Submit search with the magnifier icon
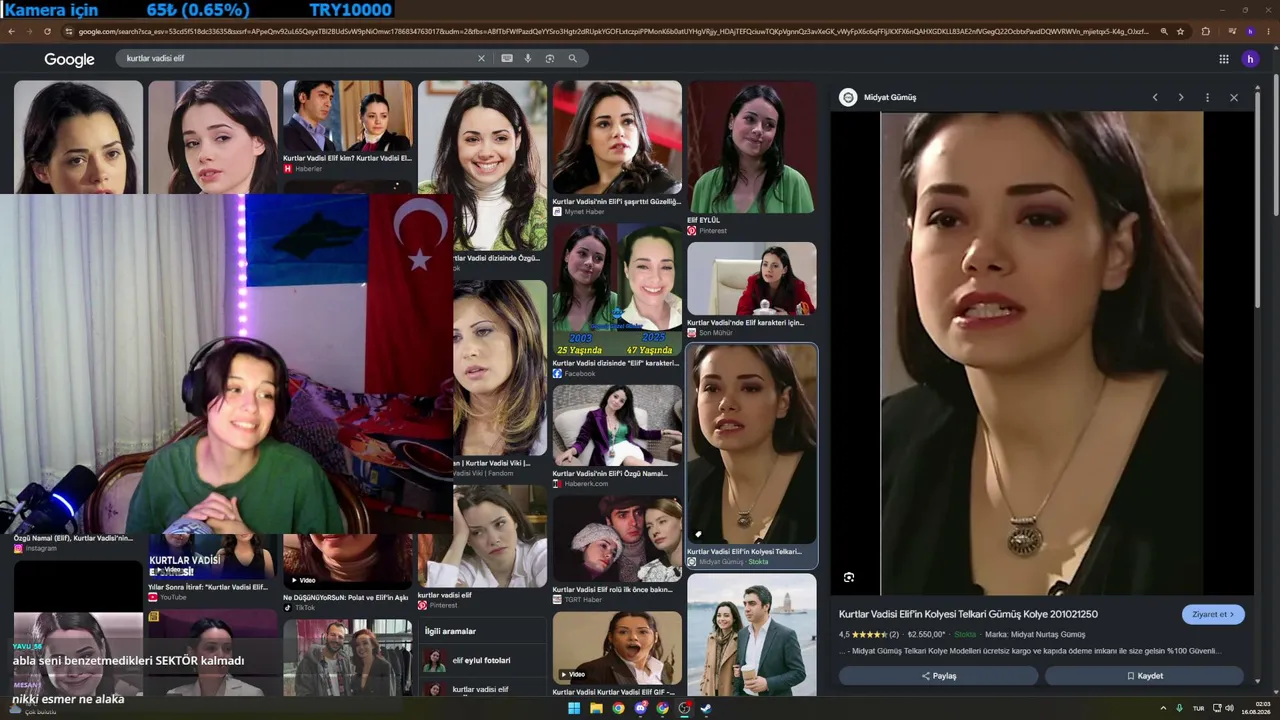The image size is (1280, 720). tap(572, 58)
